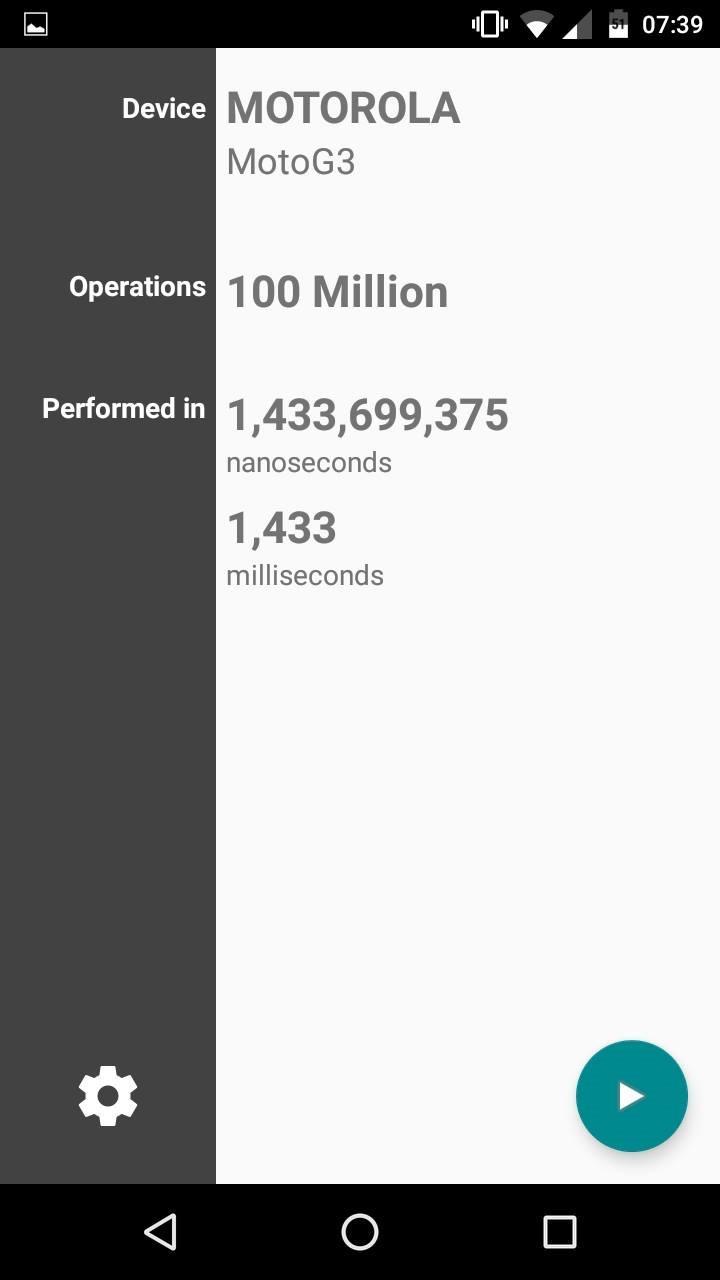Tap the vibrate mode status icon

pos(490,24)
